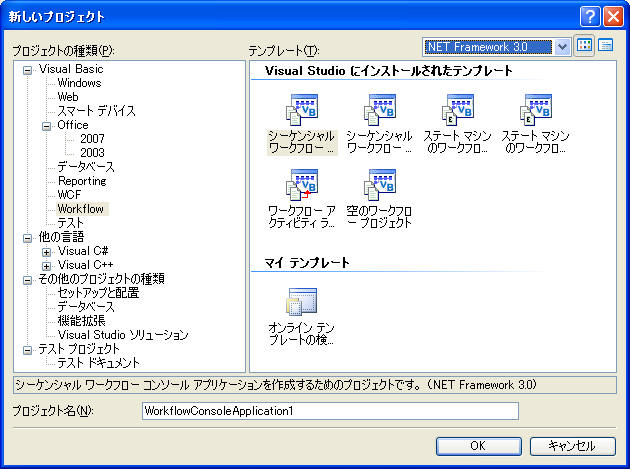Select テスト プロジェクト tree item
630x469 pixels.
[x=79, y=349]
